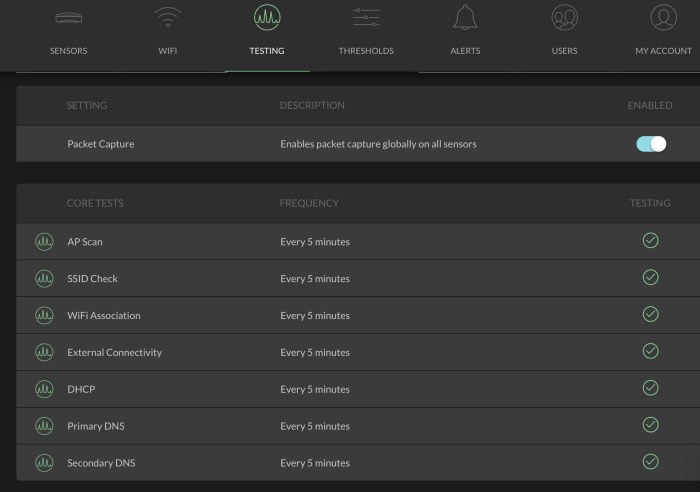Disable the Packet Capture toggle

651,144
